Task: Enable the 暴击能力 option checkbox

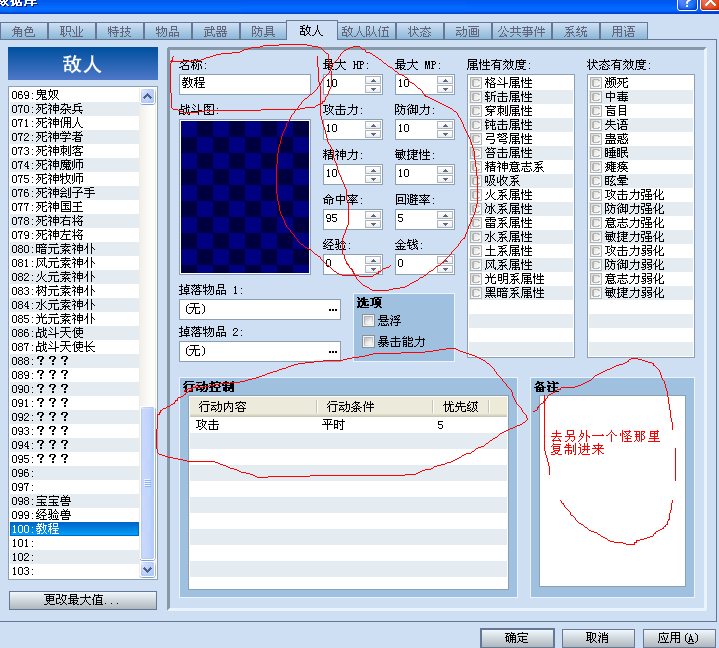Action: coord(368,341)
